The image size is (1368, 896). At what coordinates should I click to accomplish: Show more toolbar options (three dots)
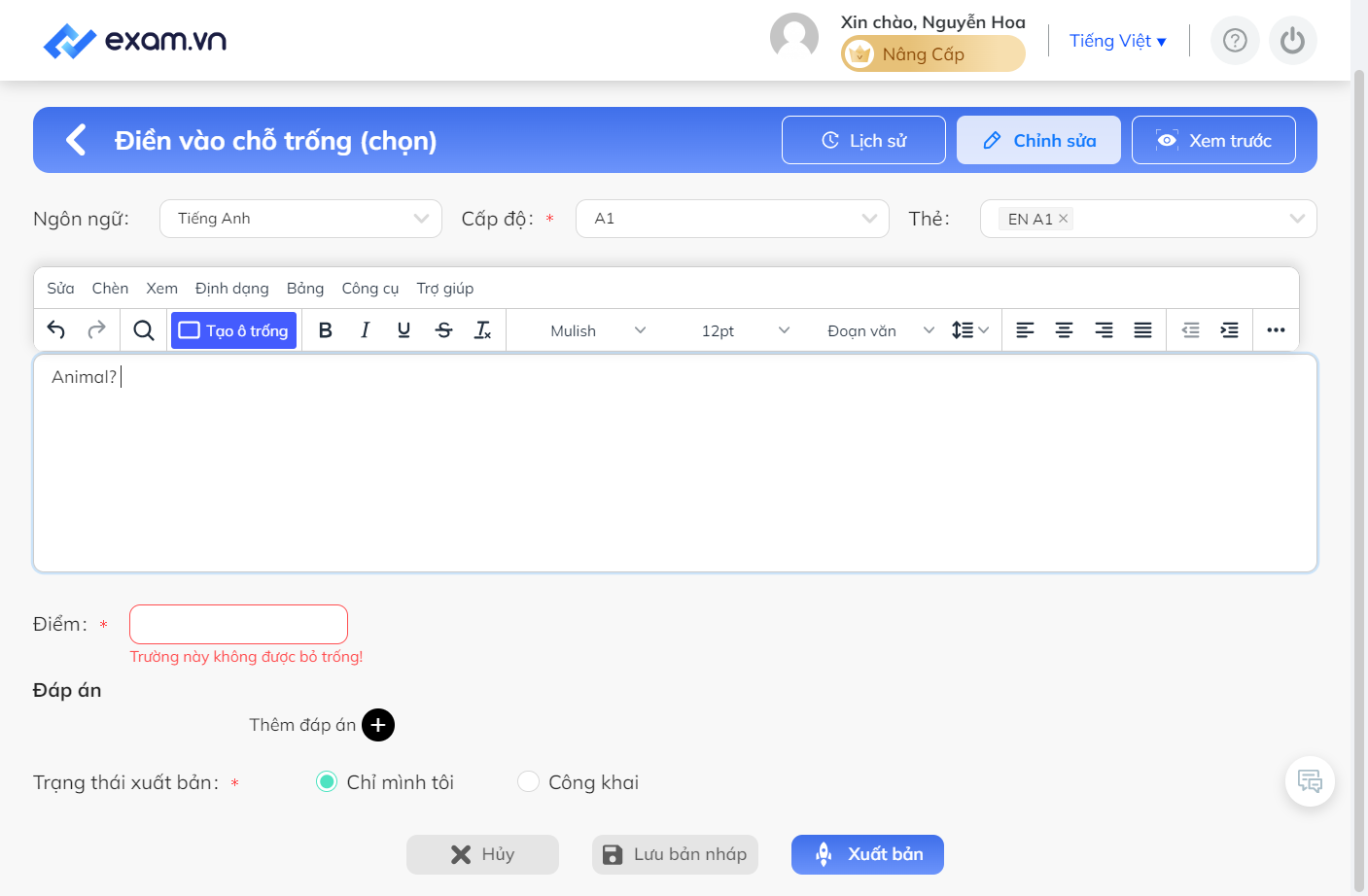tap(1277, 330)
